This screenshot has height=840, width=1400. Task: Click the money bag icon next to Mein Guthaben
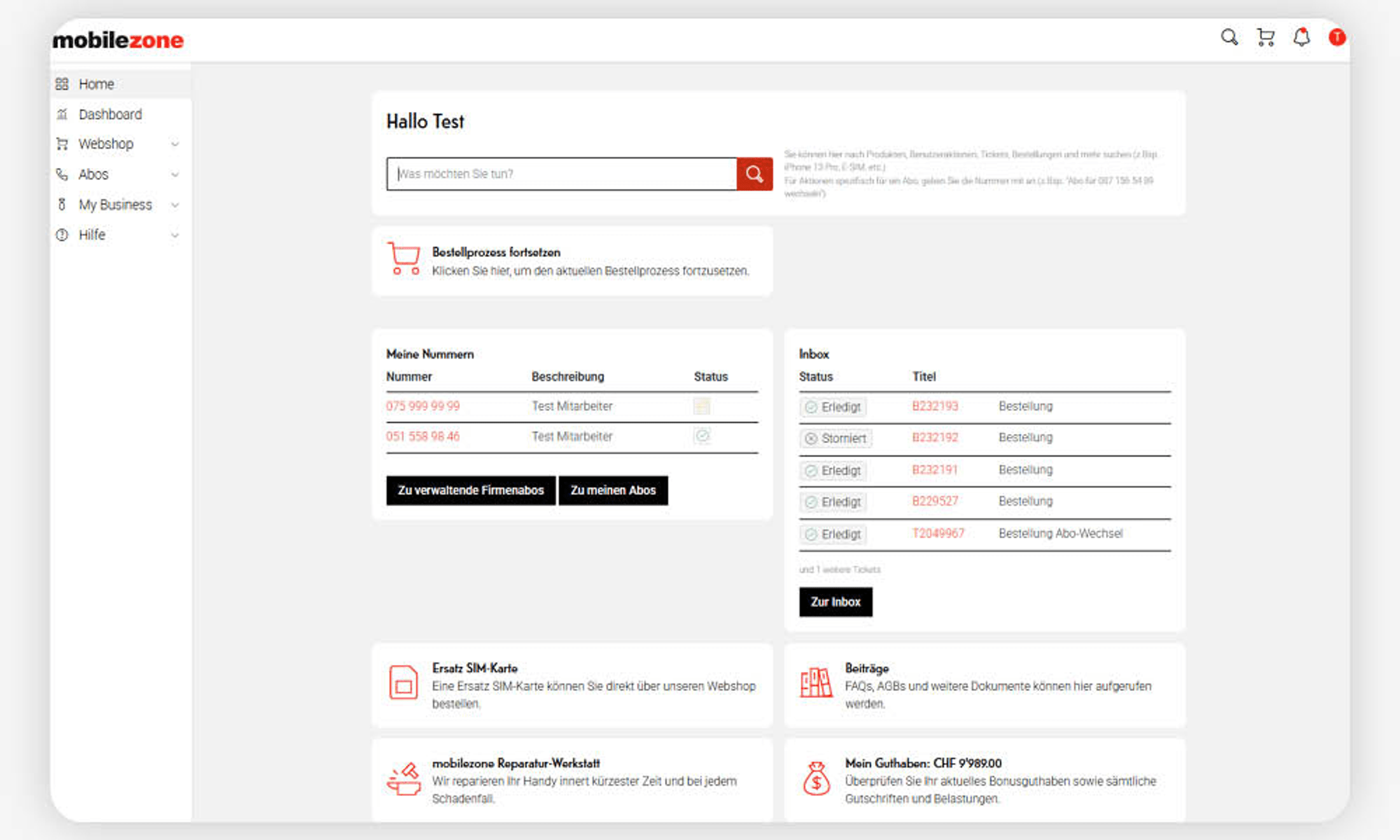click(x=816, y=781)
